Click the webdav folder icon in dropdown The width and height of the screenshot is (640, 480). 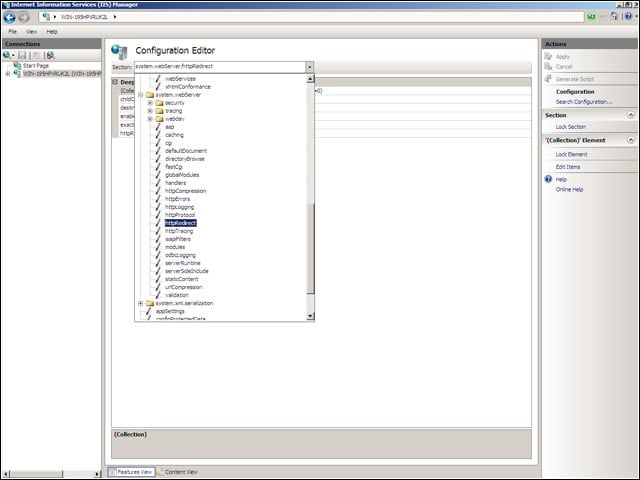click(x=159, y=119)
